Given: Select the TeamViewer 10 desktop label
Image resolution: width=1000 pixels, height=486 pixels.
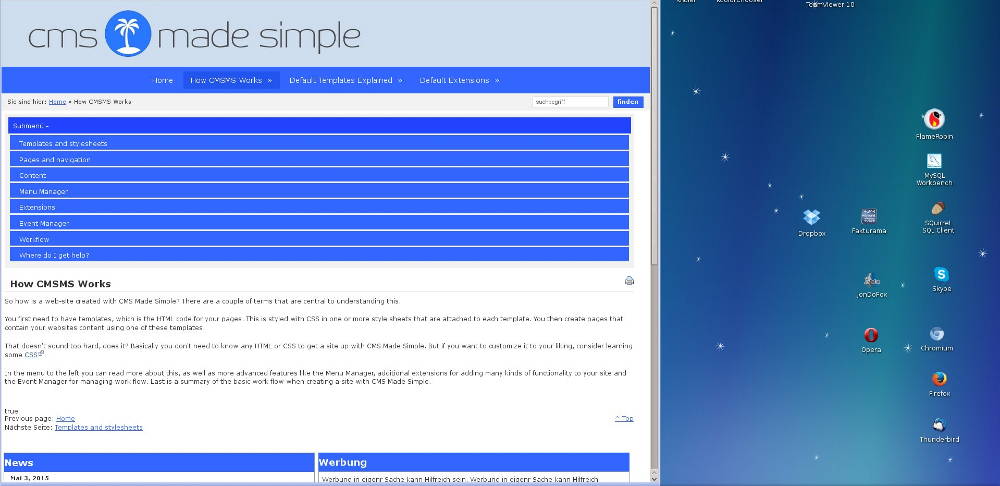Looking at the screenshot, I should point(830,4).
